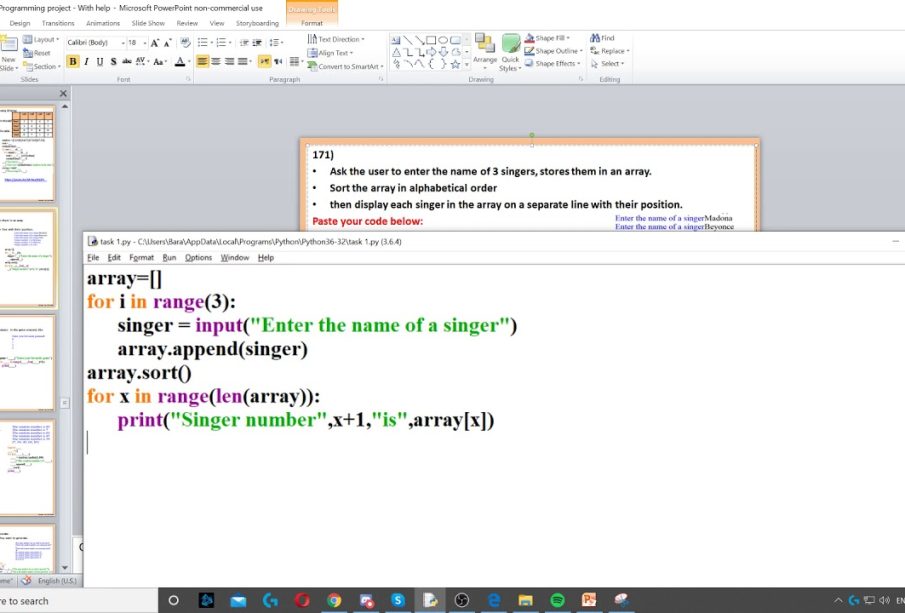Click the Arrange icon in Drawing group
The image size is (905, 613).
(x=485, y=48)
